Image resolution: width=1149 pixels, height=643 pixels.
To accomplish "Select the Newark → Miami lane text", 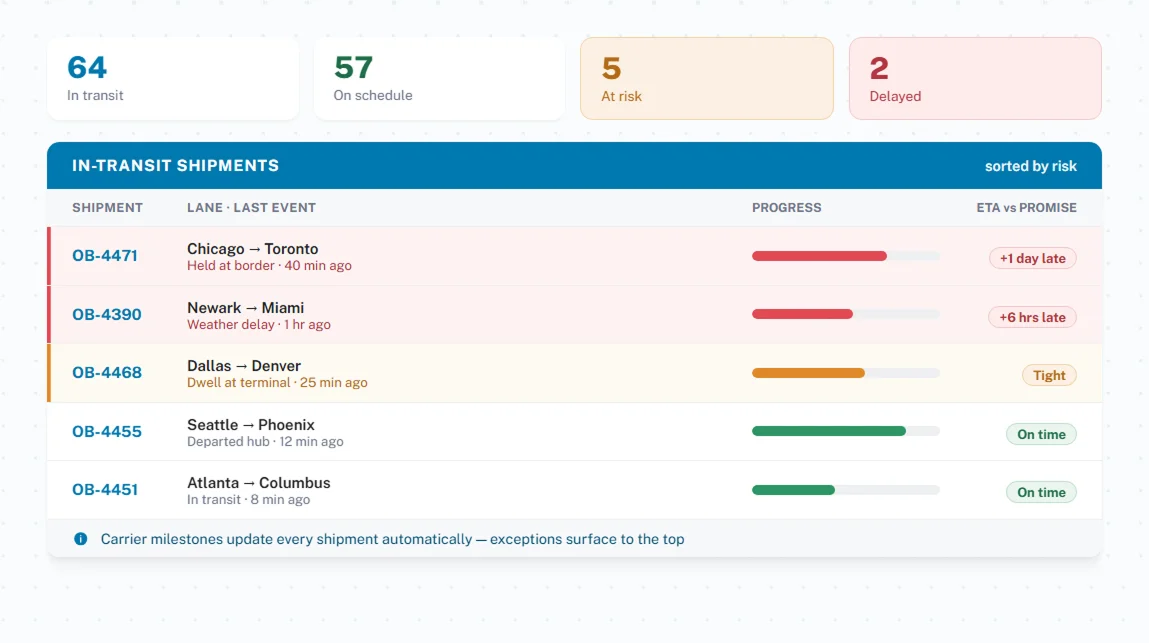I will pyautogui.click(x=245, y=308).
